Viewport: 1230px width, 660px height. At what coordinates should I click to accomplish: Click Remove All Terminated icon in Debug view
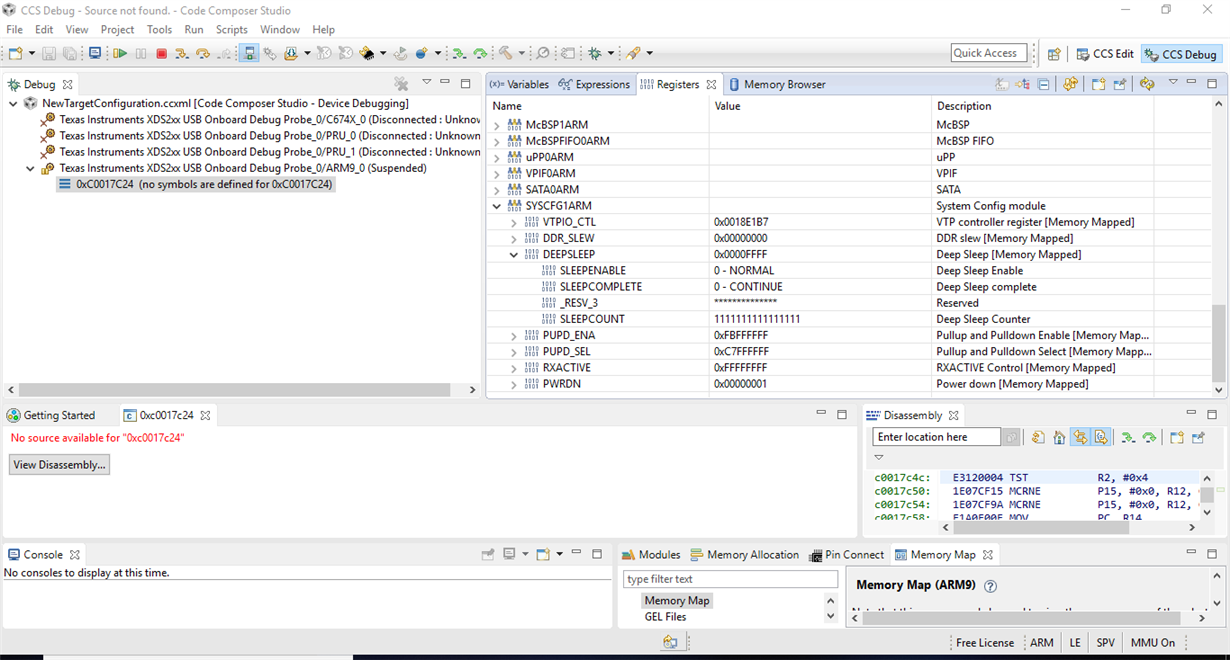401,84
